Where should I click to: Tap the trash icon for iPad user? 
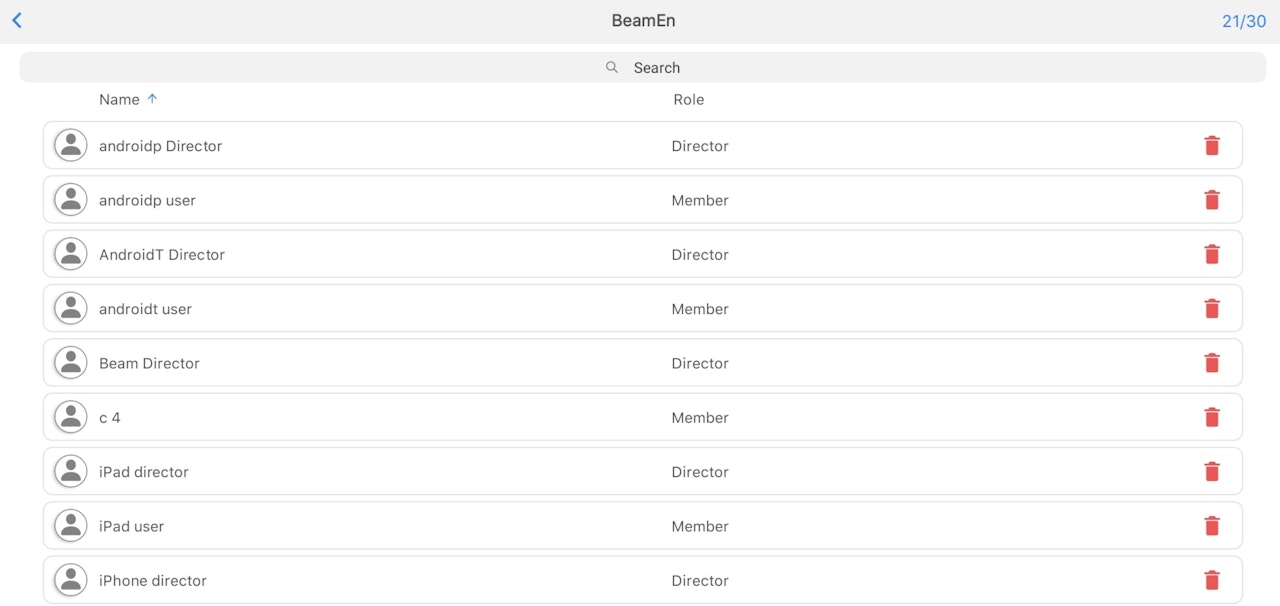(1212, 526)
